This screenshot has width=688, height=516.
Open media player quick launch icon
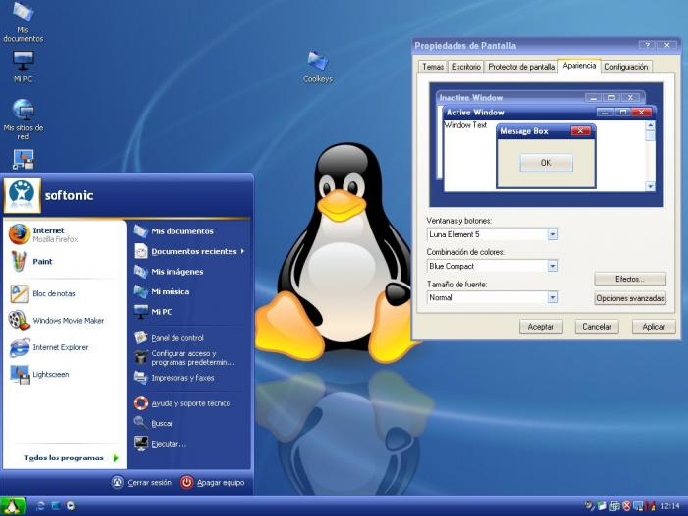pos(71,506)
